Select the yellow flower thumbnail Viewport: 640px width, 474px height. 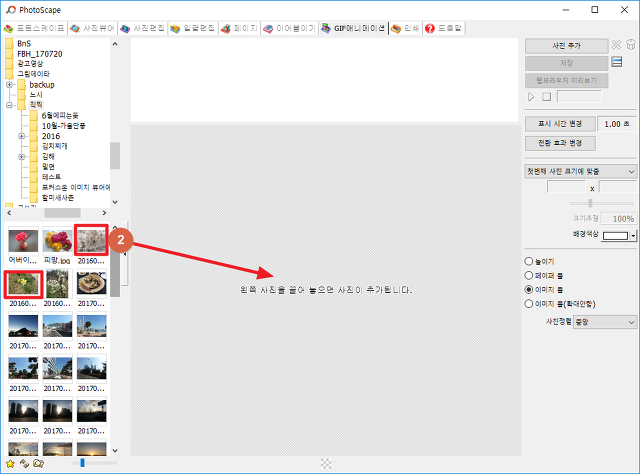23,284
